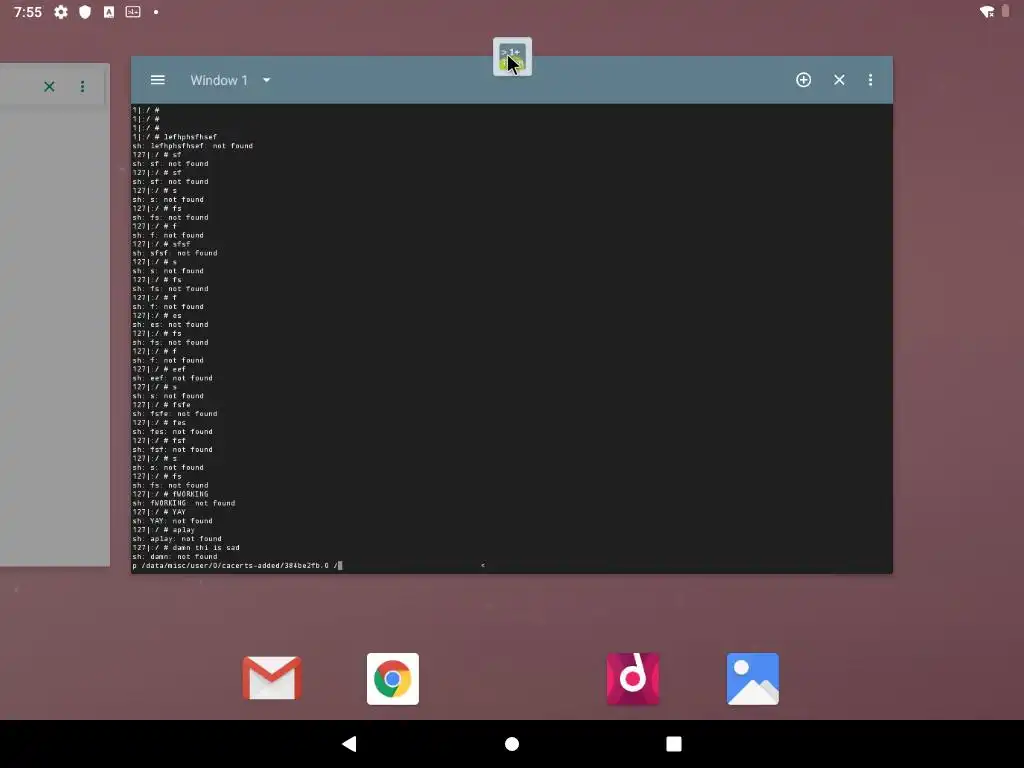Launch Chrome from the dock
1024x768 pixels.
pyautogui.click(x=392, y=679)
